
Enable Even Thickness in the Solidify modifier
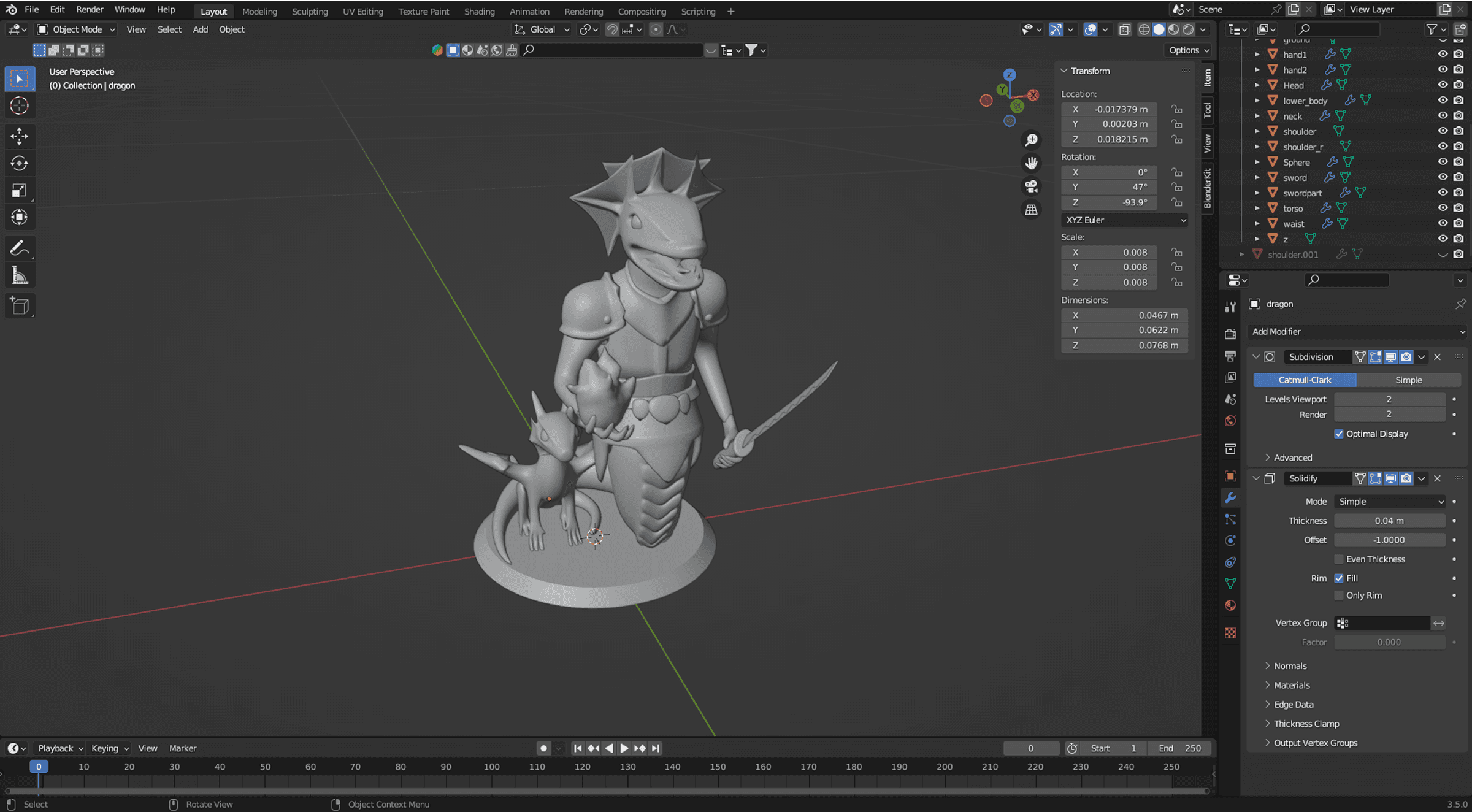[x=1340, y=559]
